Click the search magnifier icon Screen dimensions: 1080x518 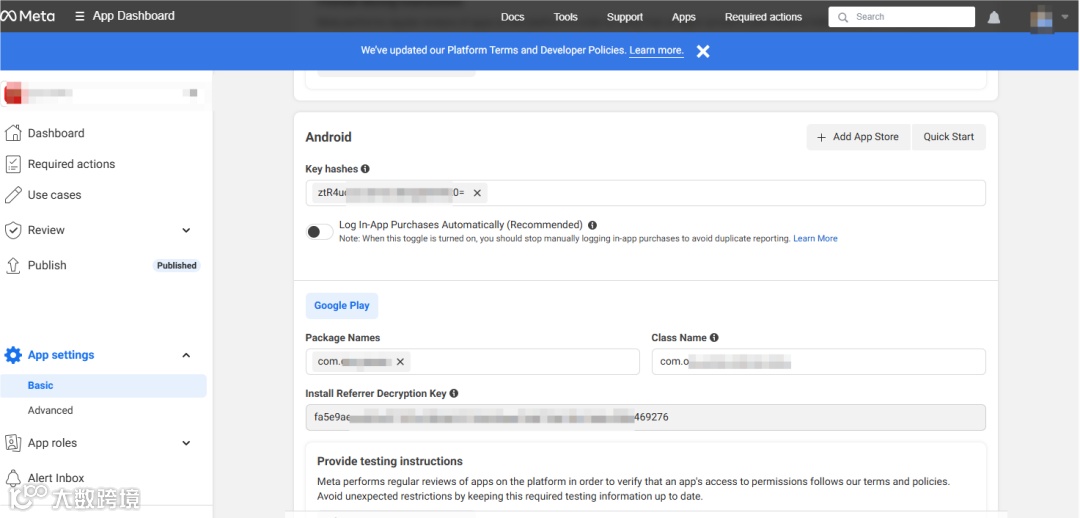click(843, 17)
